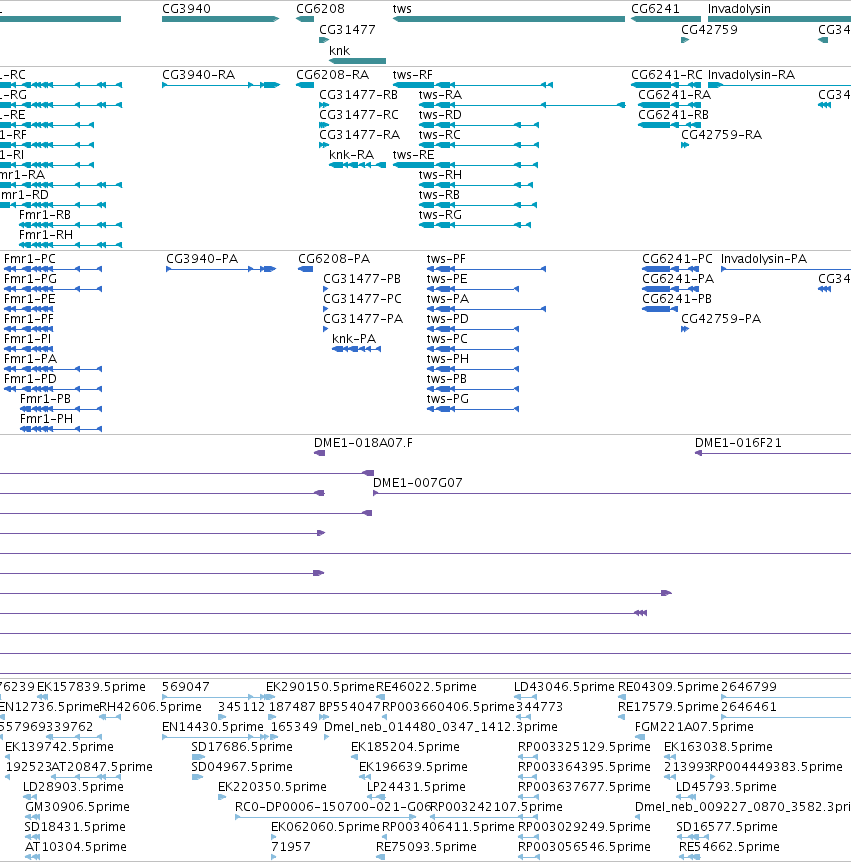Click EST EK290150.5prime label
Image resolution: width=851 pixels, height=862 pixels.
click(320, 687)
